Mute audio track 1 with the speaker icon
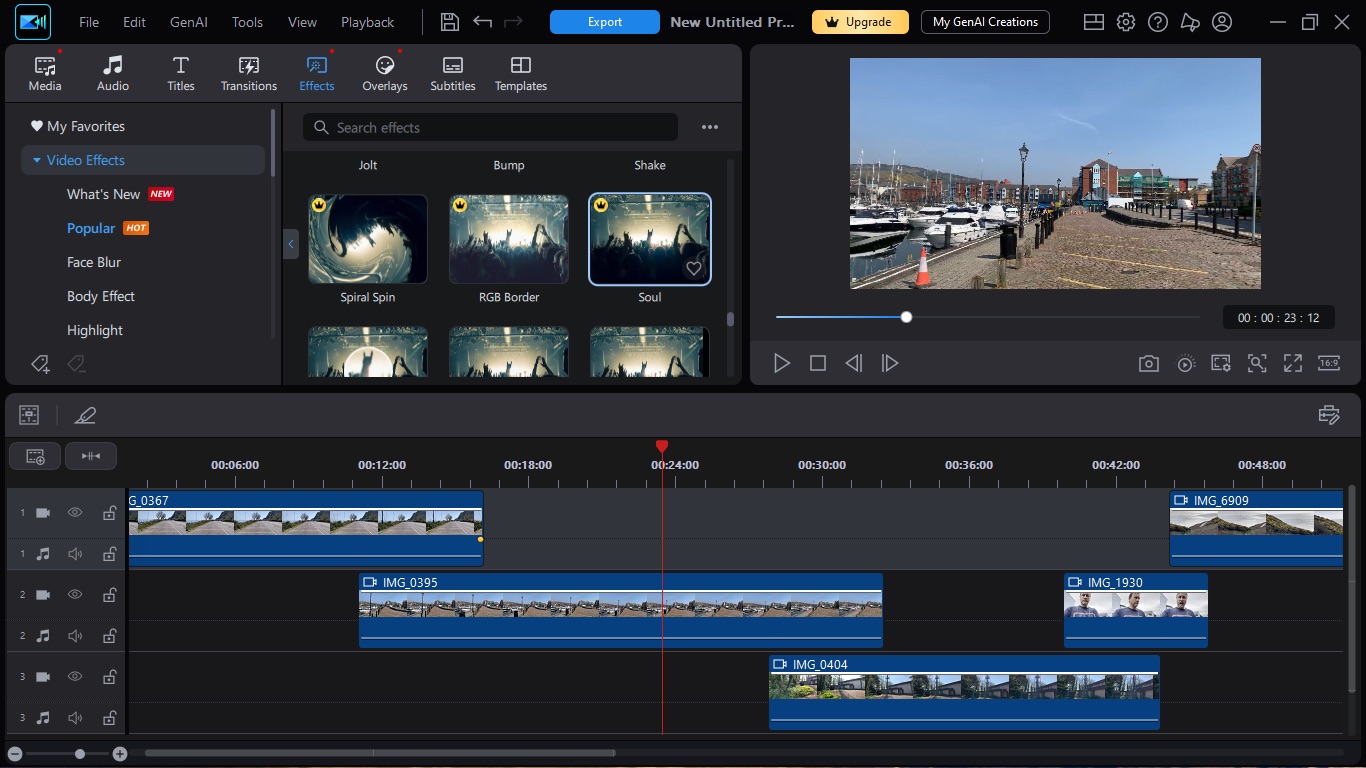Screen dimensions: 1366x768 click(75, 554)
